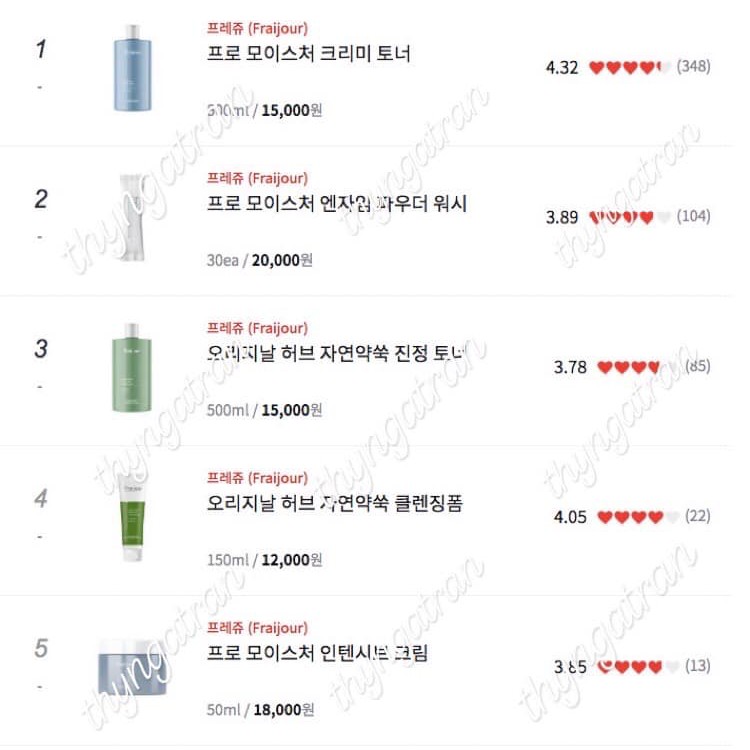
Task: View 프로 모이스처 인텐시브 크림 details
Action: click(x=322, y=654)
